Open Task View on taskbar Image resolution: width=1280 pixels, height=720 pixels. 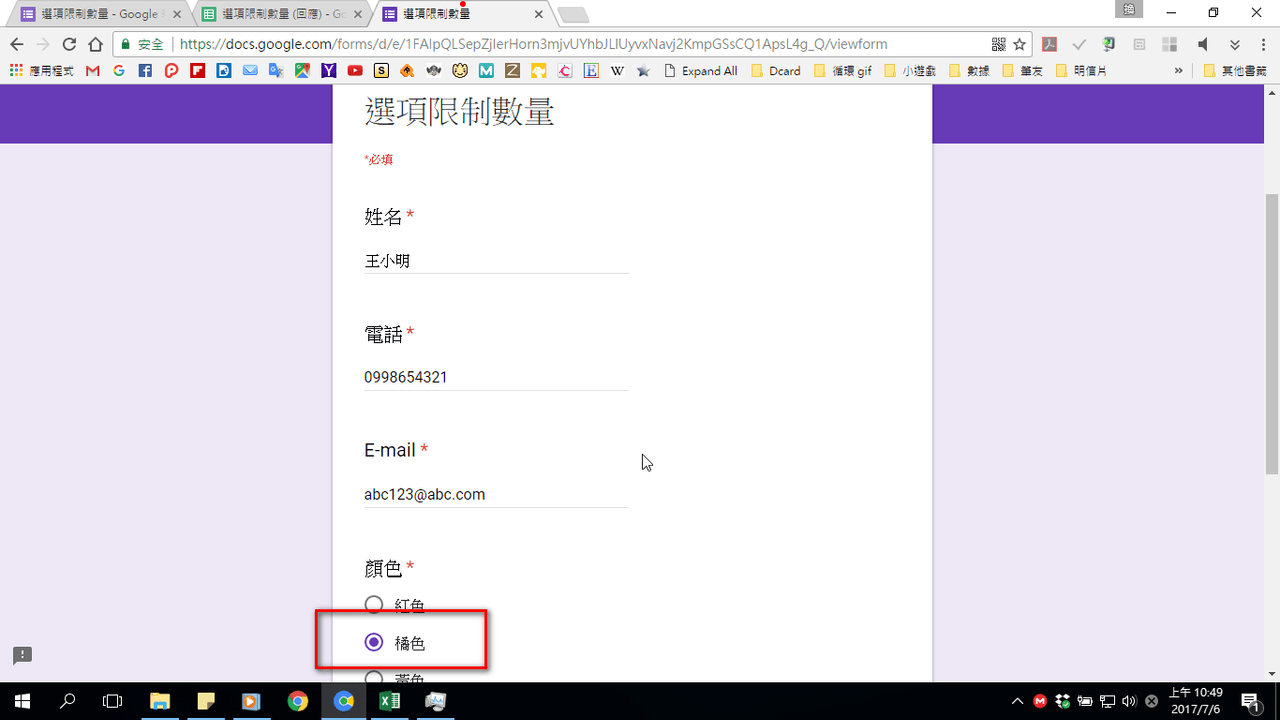pyautogui.click(x=113, y=701)
